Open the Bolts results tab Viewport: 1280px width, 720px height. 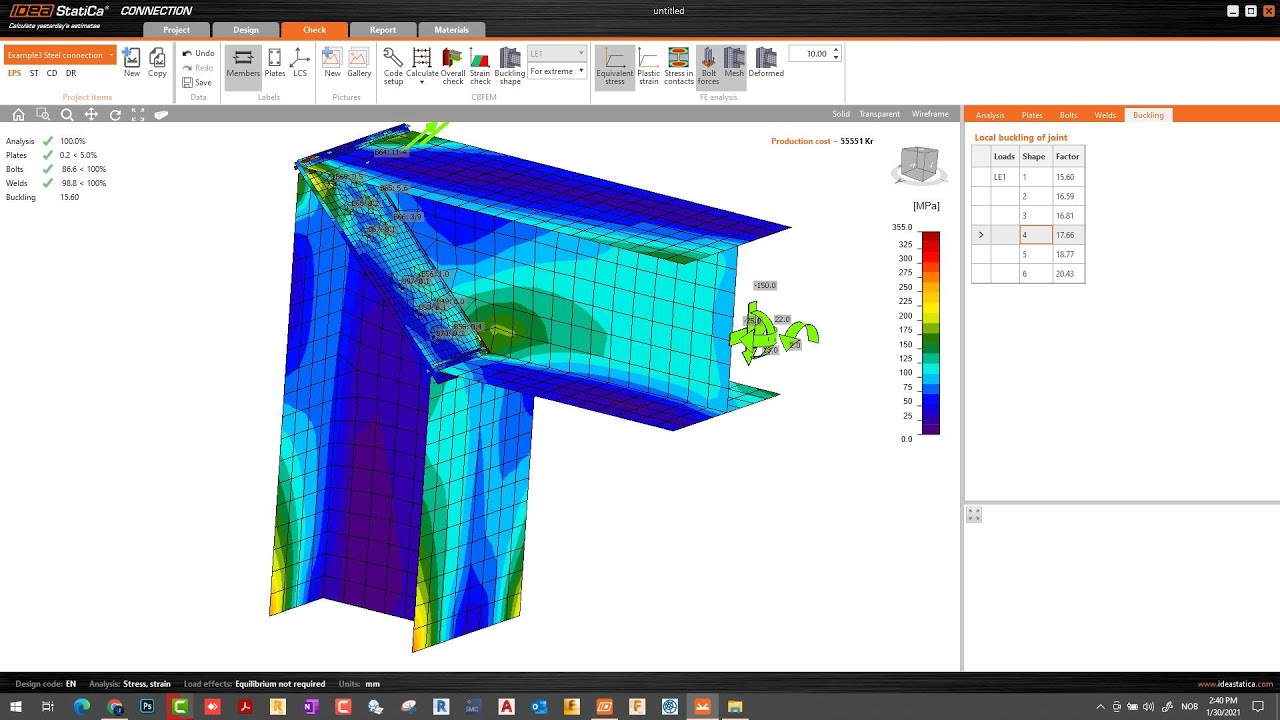point(1068,115)
